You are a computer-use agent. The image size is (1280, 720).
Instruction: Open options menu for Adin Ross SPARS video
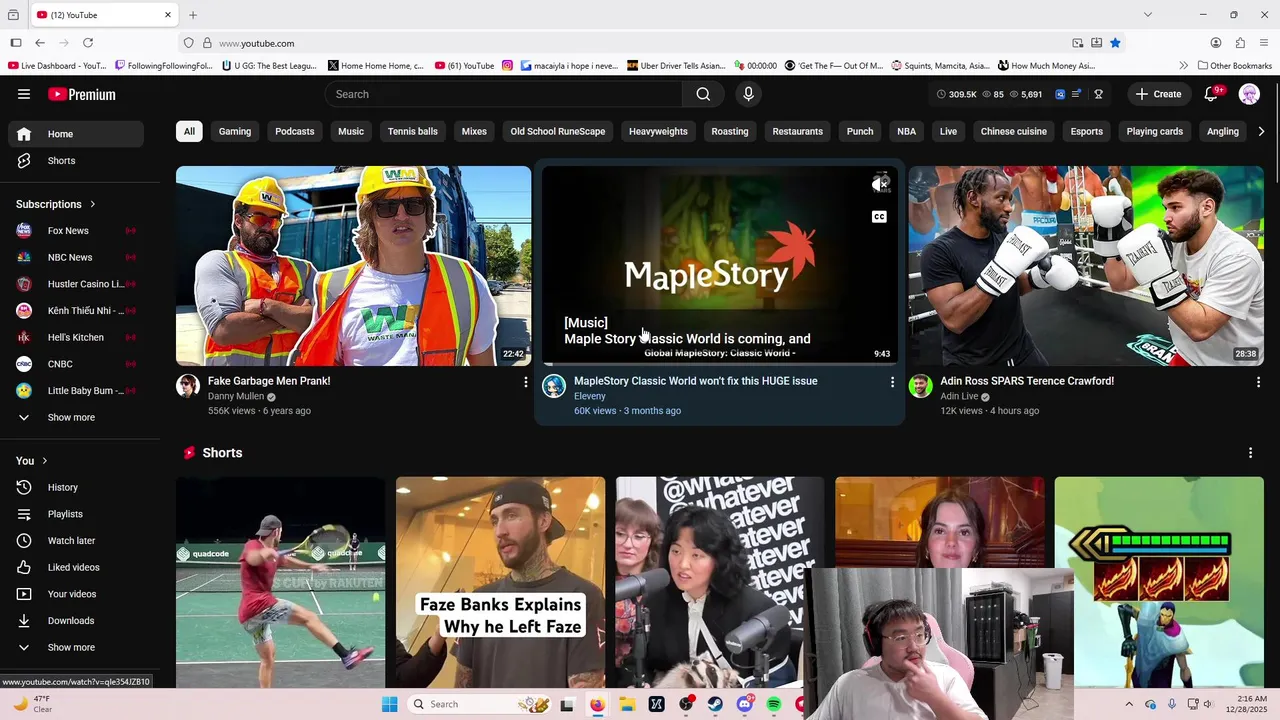click(1258, 382)
